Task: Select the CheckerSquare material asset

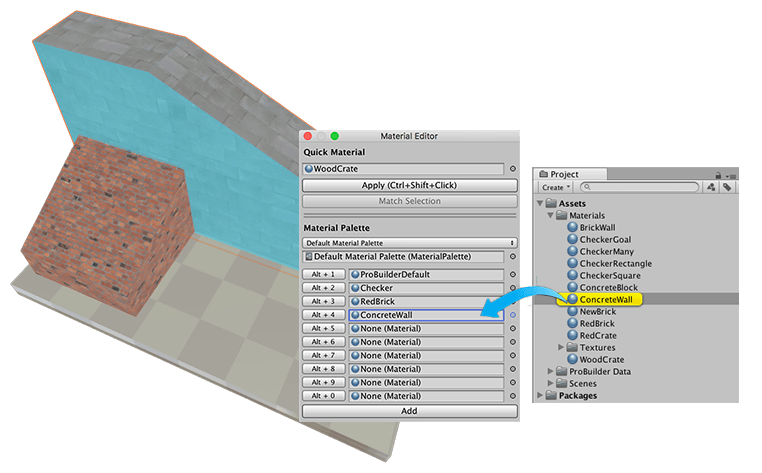Action: coord(604,275)
